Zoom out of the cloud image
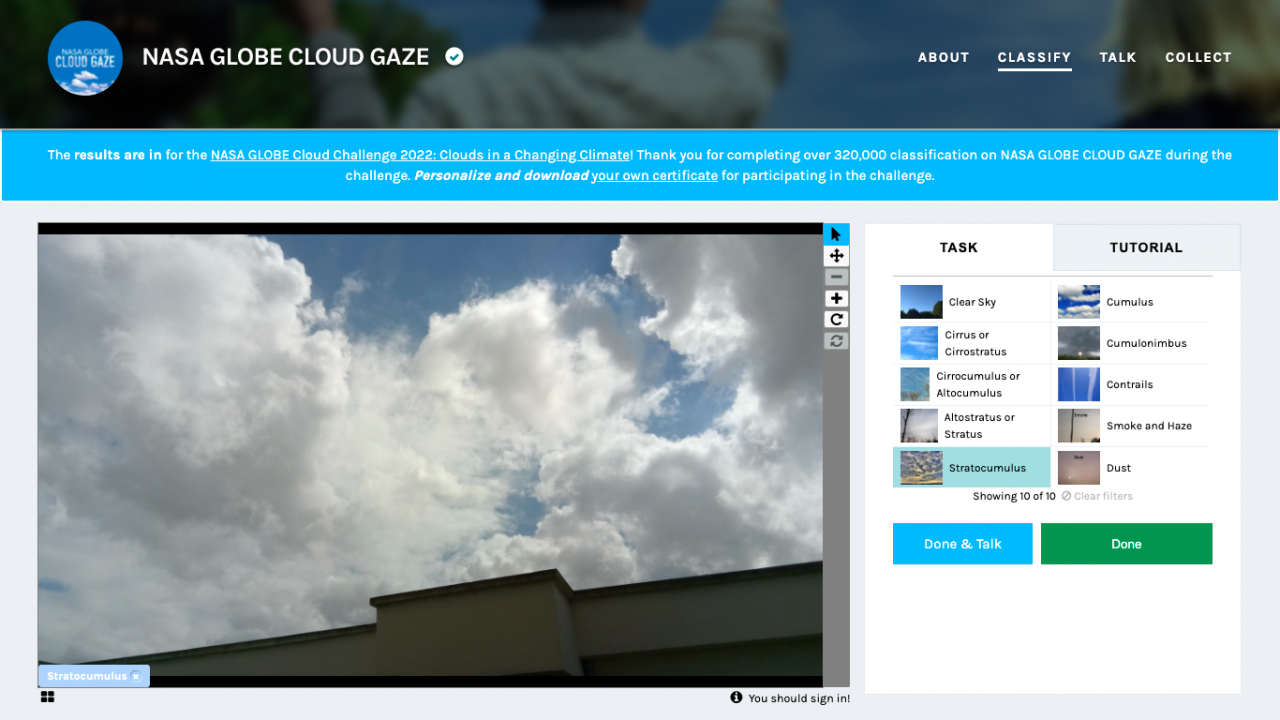The width and height of the screenshot is (1280, 720). 836,277
